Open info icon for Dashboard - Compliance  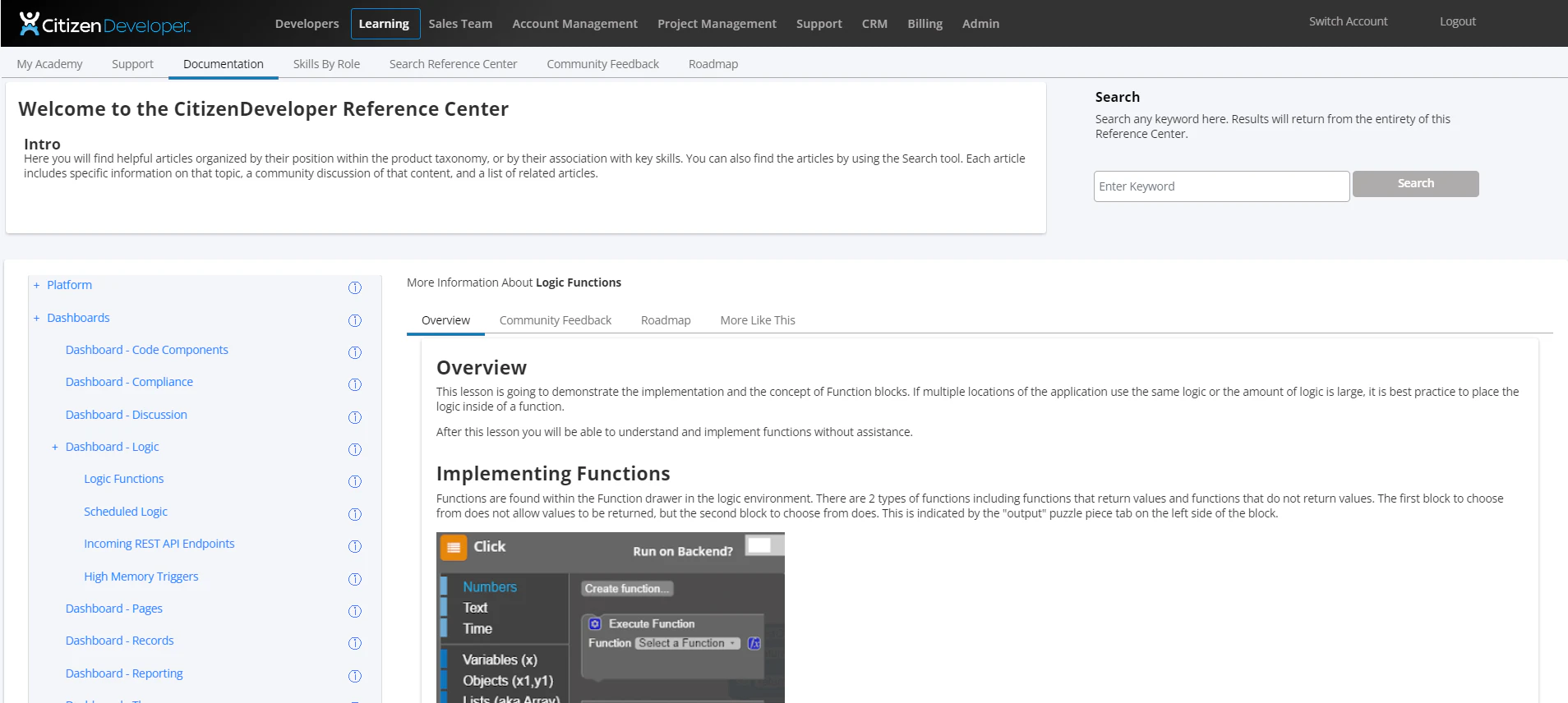355,384
